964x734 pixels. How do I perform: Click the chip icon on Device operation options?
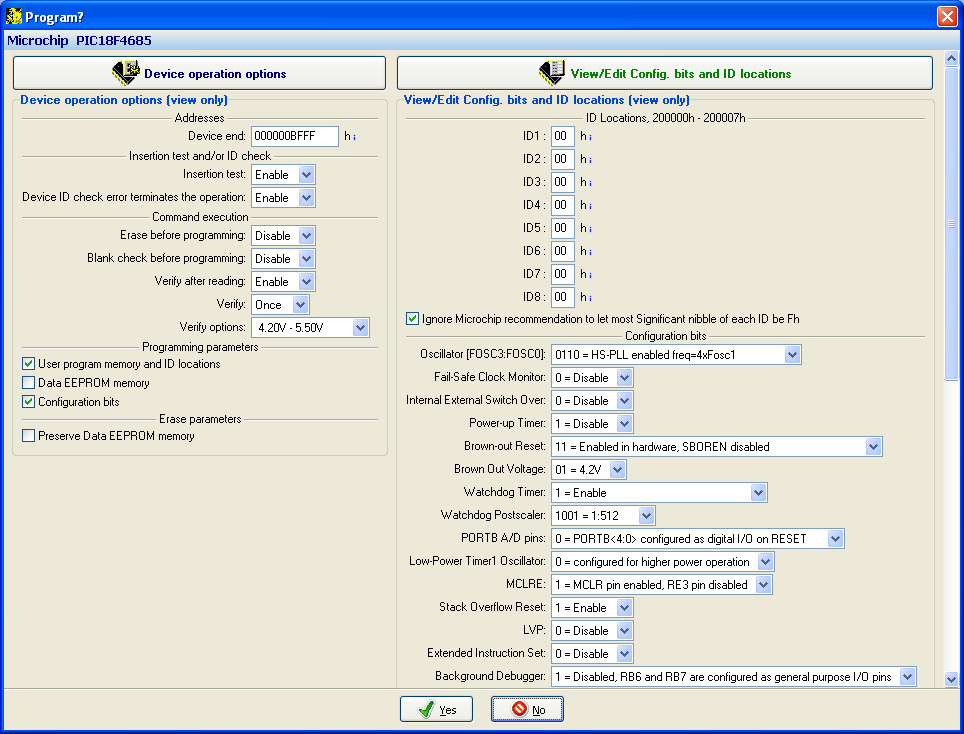pyautogui.click(x=125, y=73)
